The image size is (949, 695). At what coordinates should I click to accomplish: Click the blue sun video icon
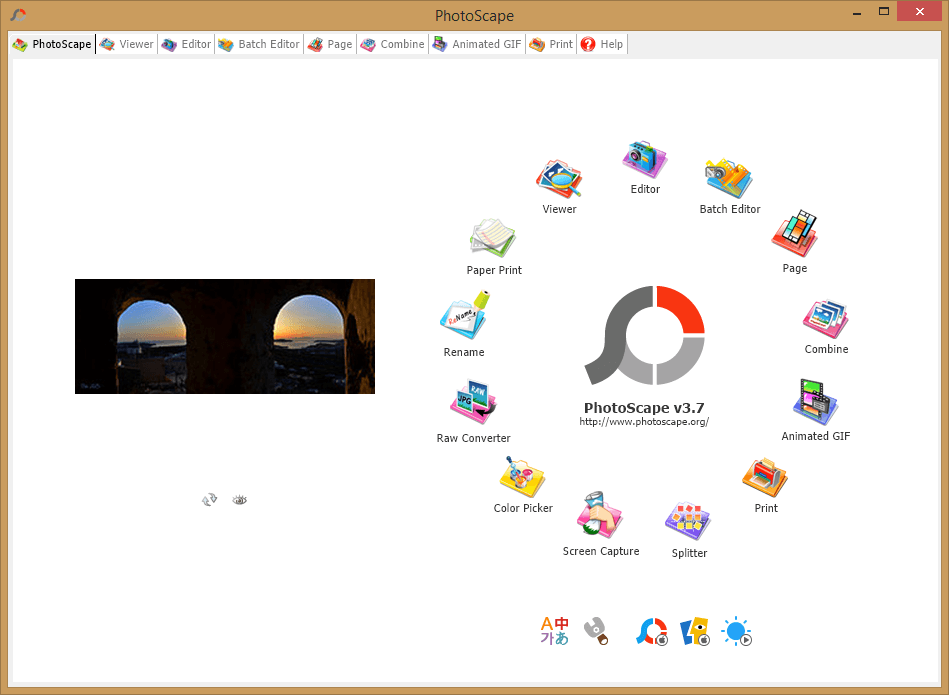737,631
